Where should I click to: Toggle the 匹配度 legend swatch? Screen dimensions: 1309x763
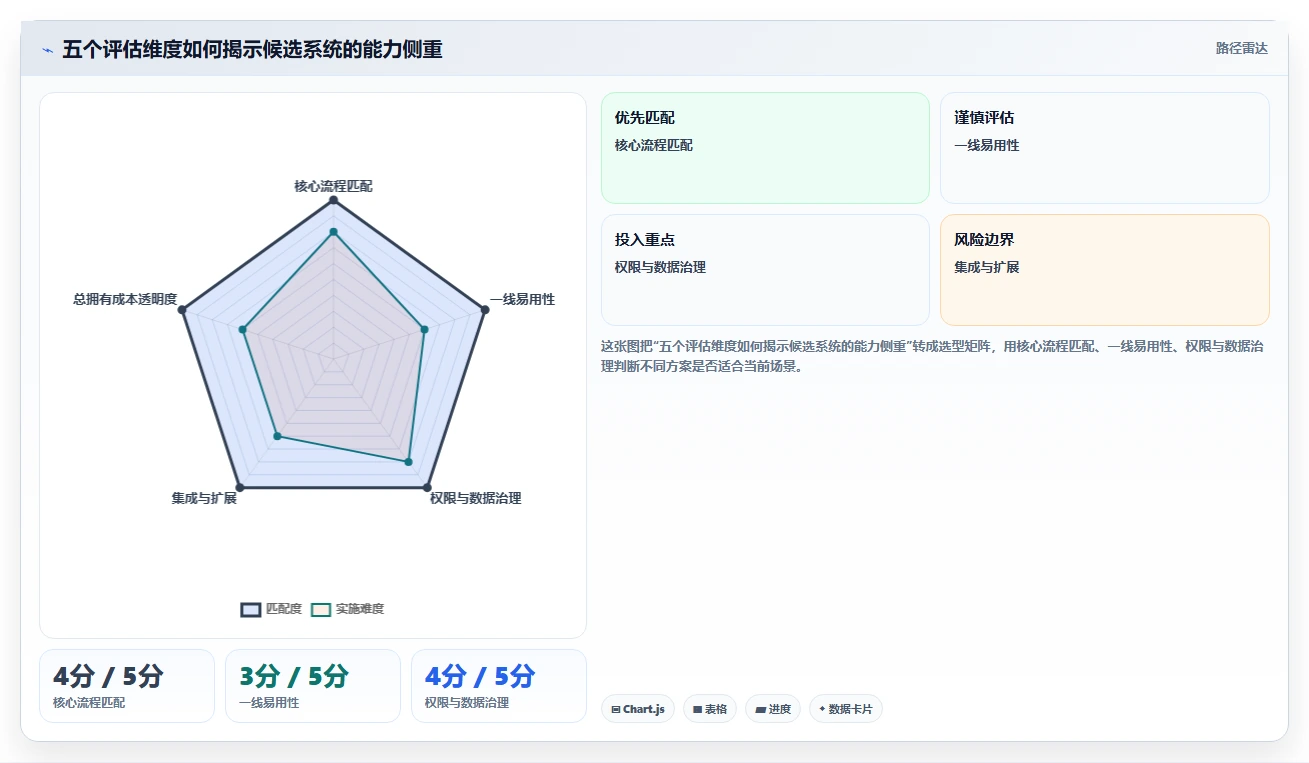coord(251,609)
